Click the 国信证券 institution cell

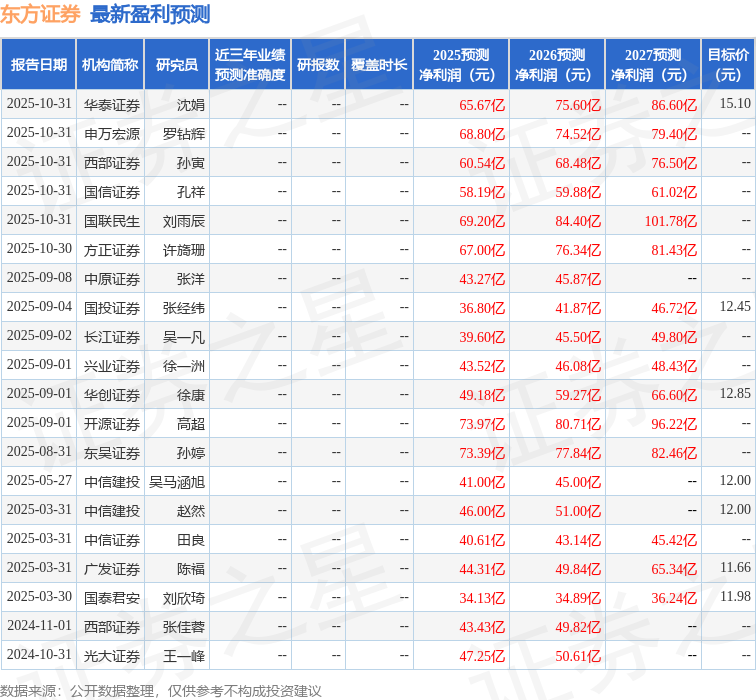click(112, 192)
